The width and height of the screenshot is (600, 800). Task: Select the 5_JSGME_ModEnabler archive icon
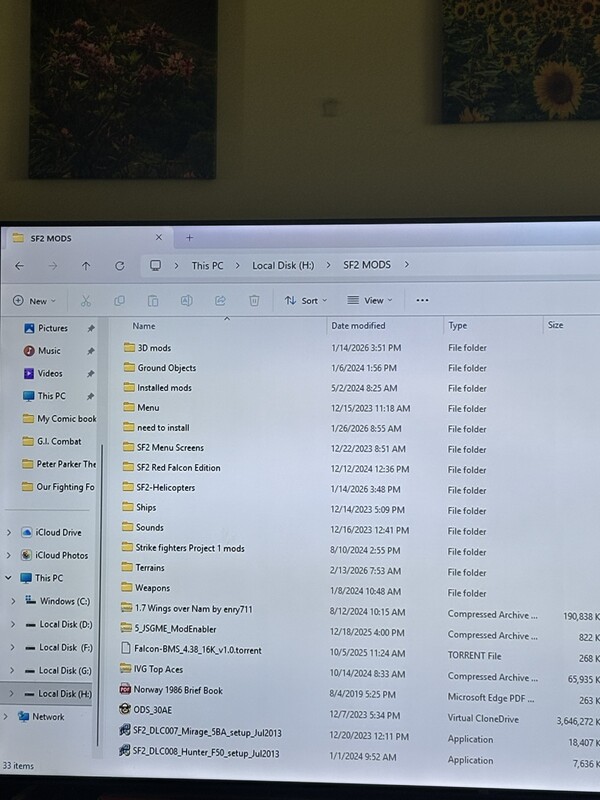click(x=126, y=628)
